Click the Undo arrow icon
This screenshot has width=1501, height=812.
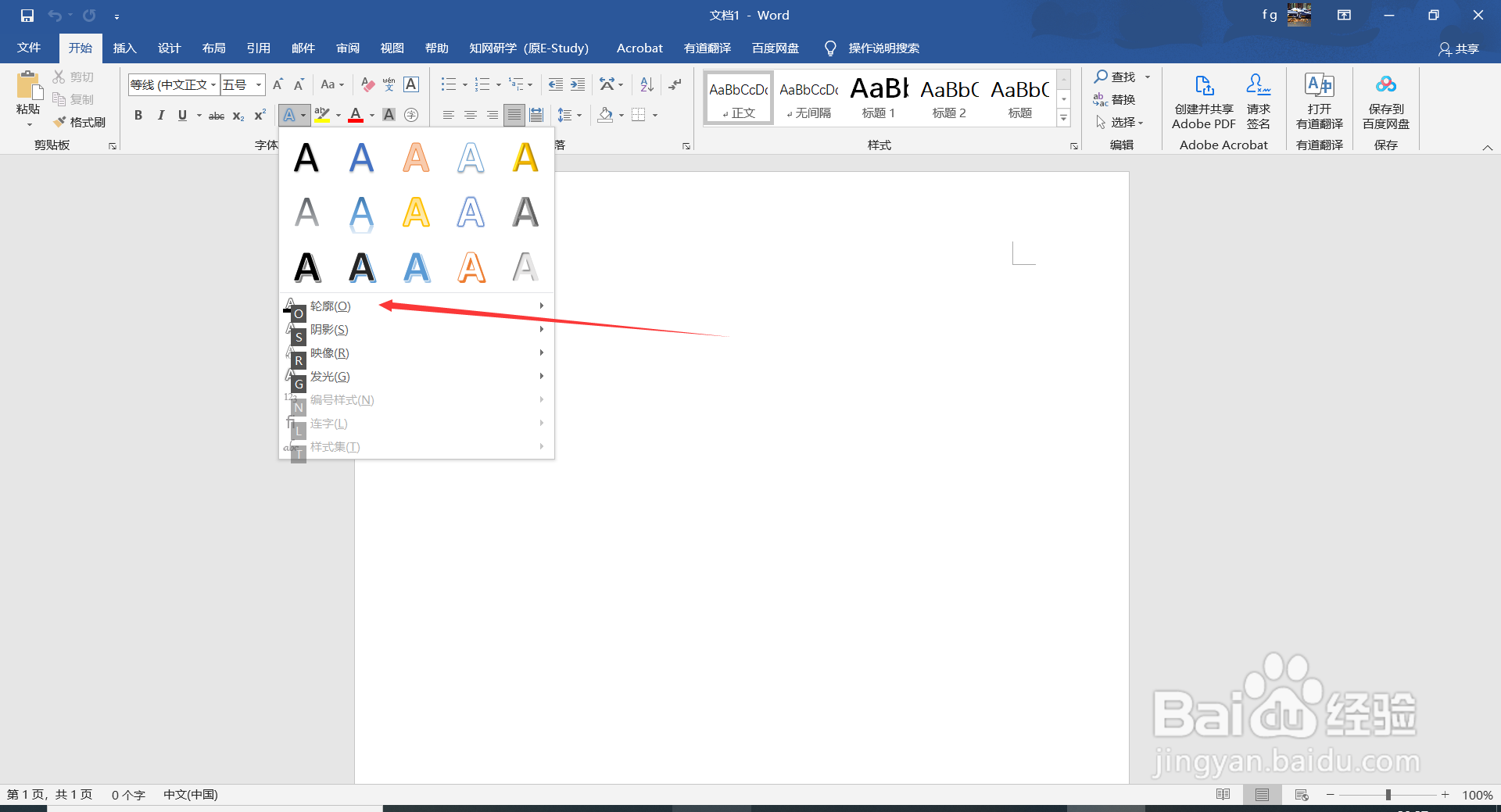[55, 16]
